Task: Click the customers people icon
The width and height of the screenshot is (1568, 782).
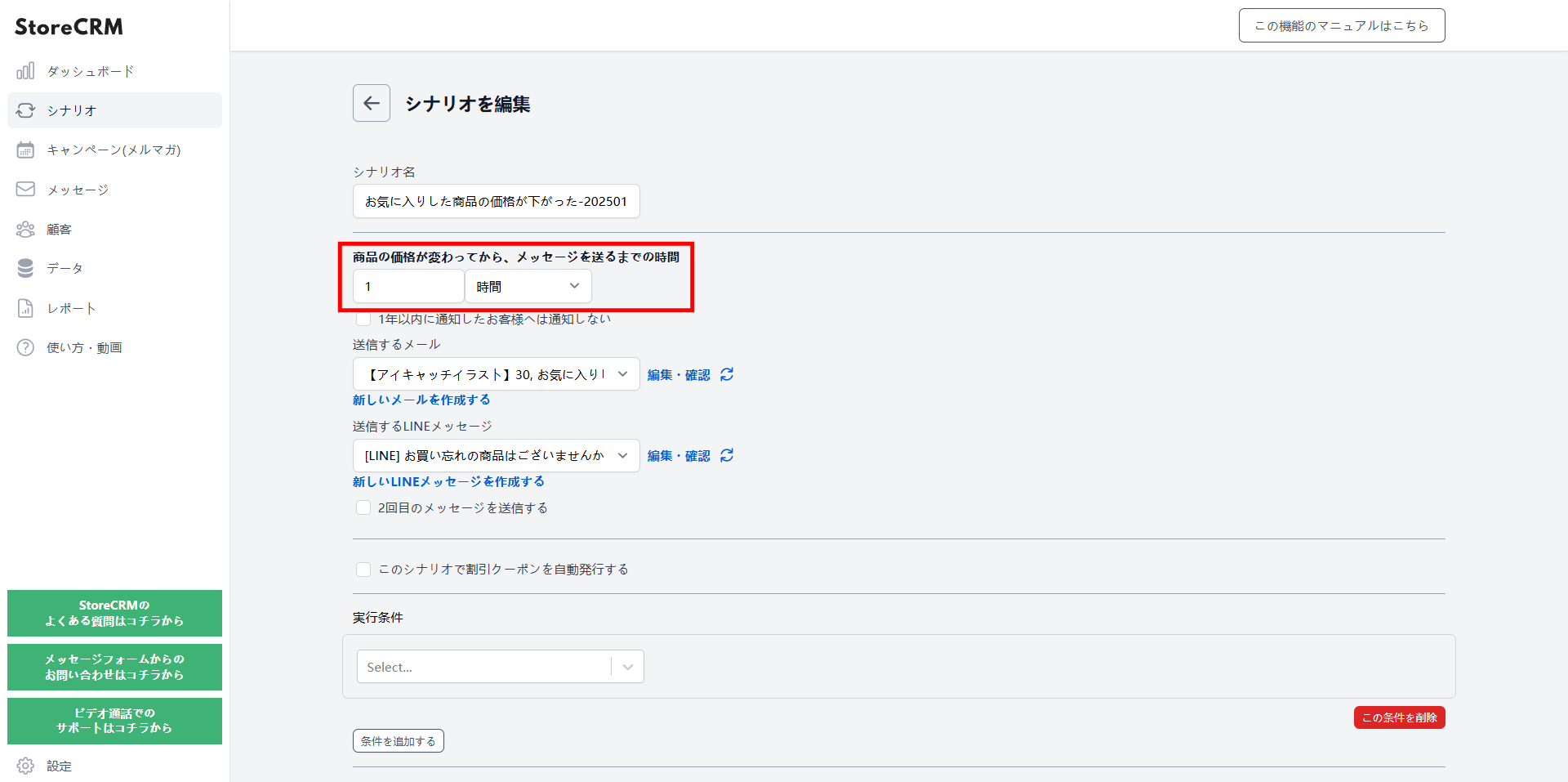Action: 25,229
